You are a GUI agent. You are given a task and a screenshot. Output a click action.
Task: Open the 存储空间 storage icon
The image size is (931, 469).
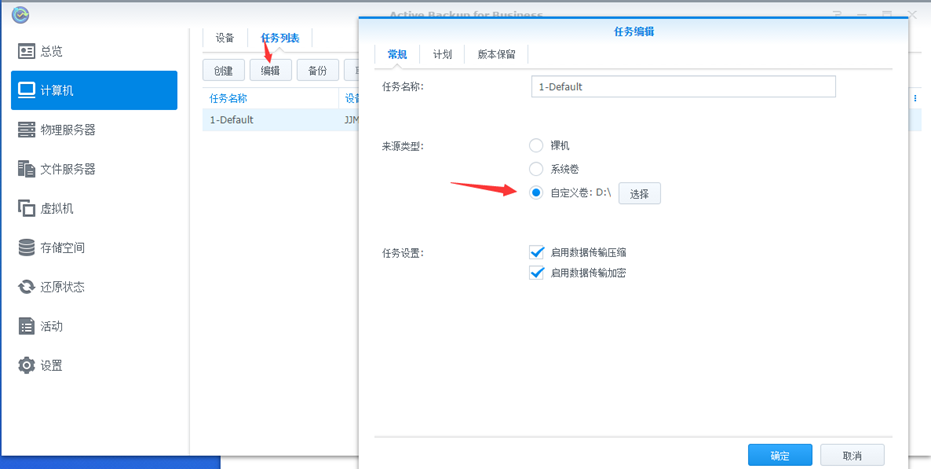click(x=27, y=248)
